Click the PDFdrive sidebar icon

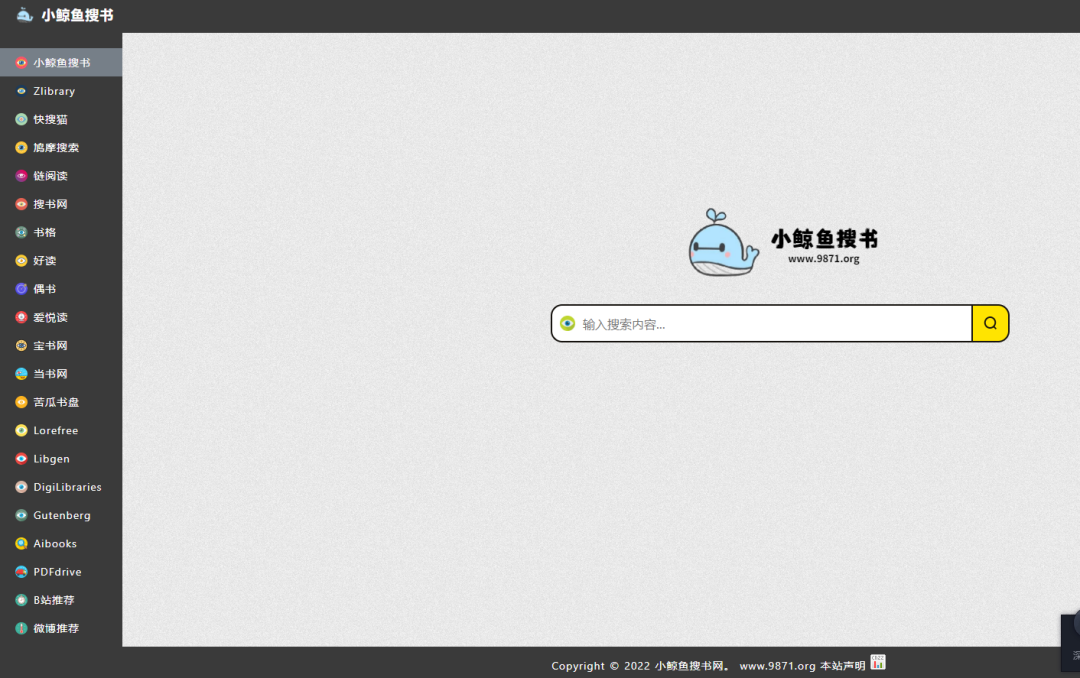(x=21, y=572)
